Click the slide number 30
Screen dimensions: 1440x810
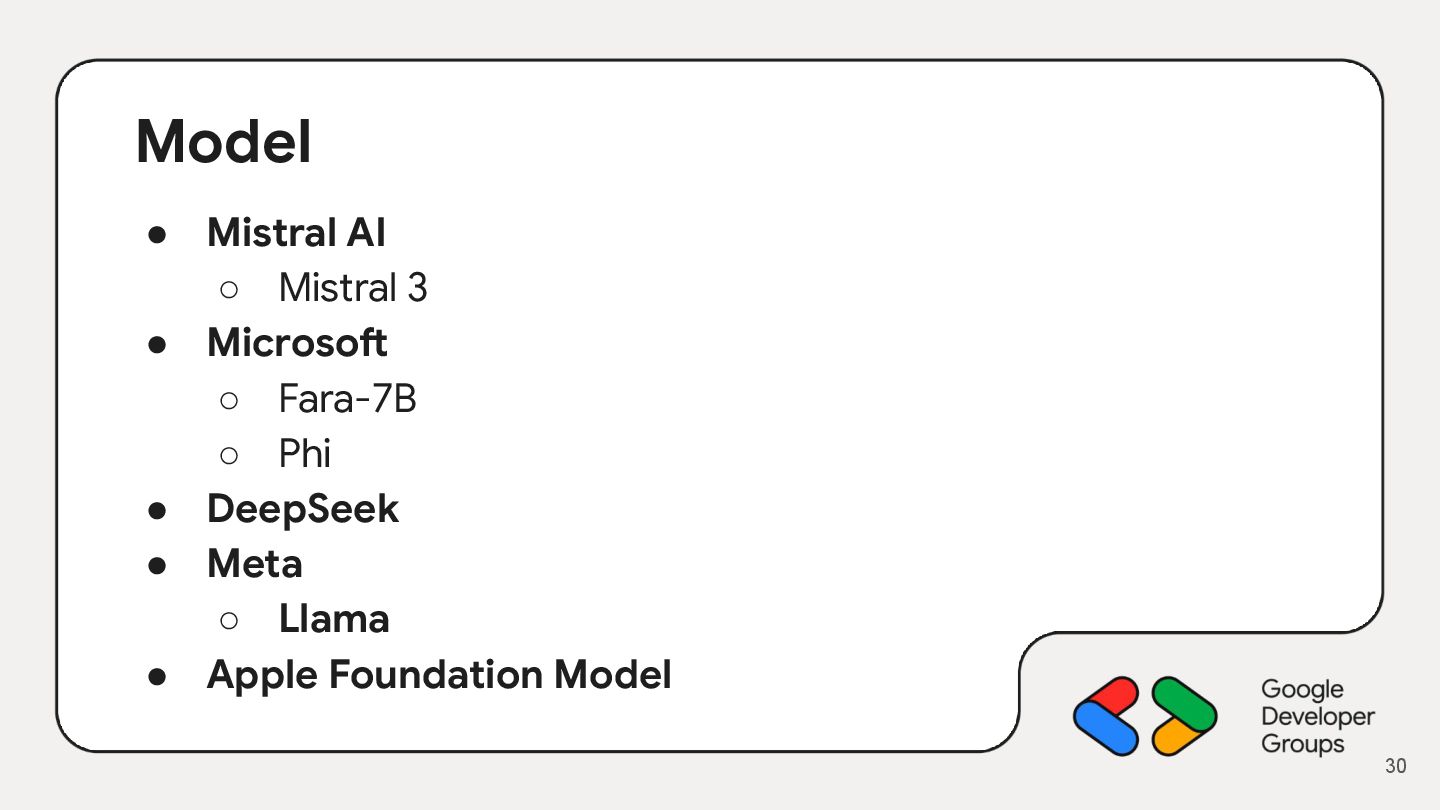[x=1395, y=767]
